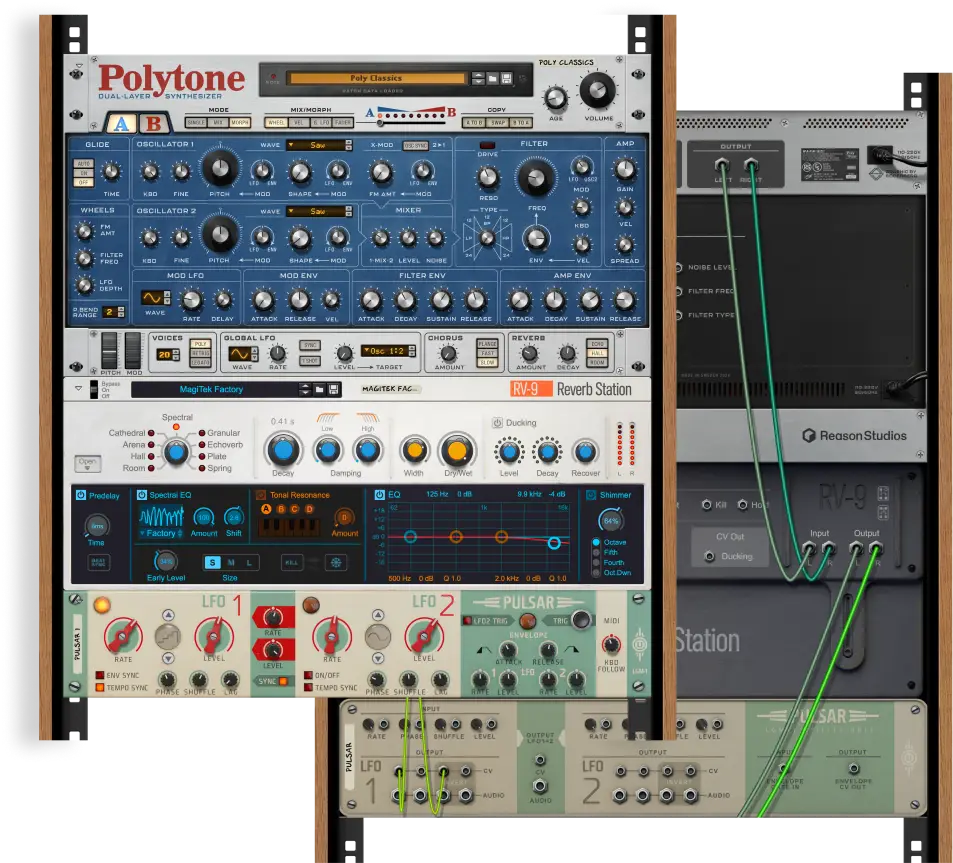Click Pulsar back panel Envelope CV Out jack
This screenshot has width=953, height=863.
point(853,768)
